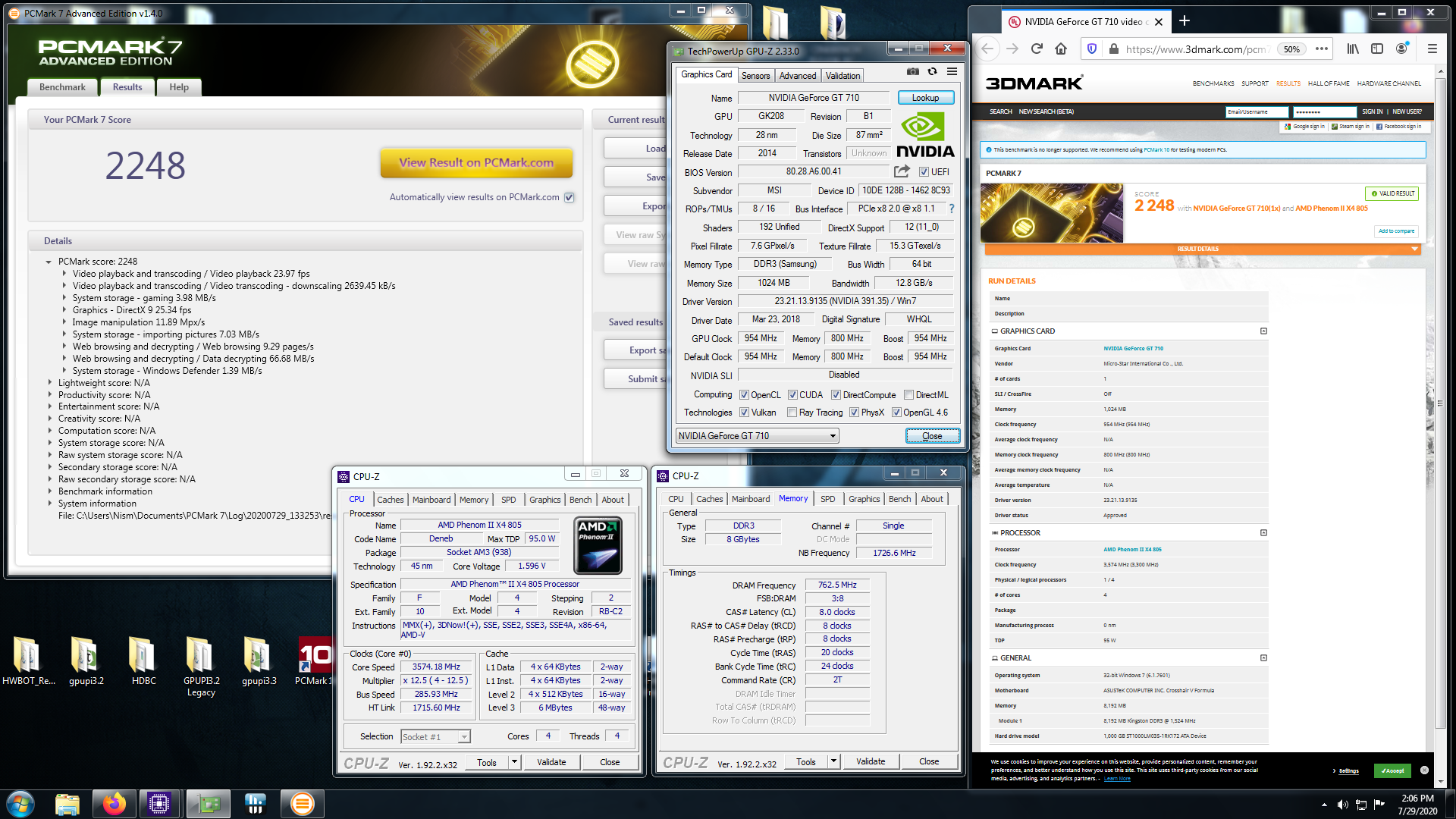Open the HWBOT_Re... desktop folder
Screen dimensions: 1456x819
click(x=28, y=661)
